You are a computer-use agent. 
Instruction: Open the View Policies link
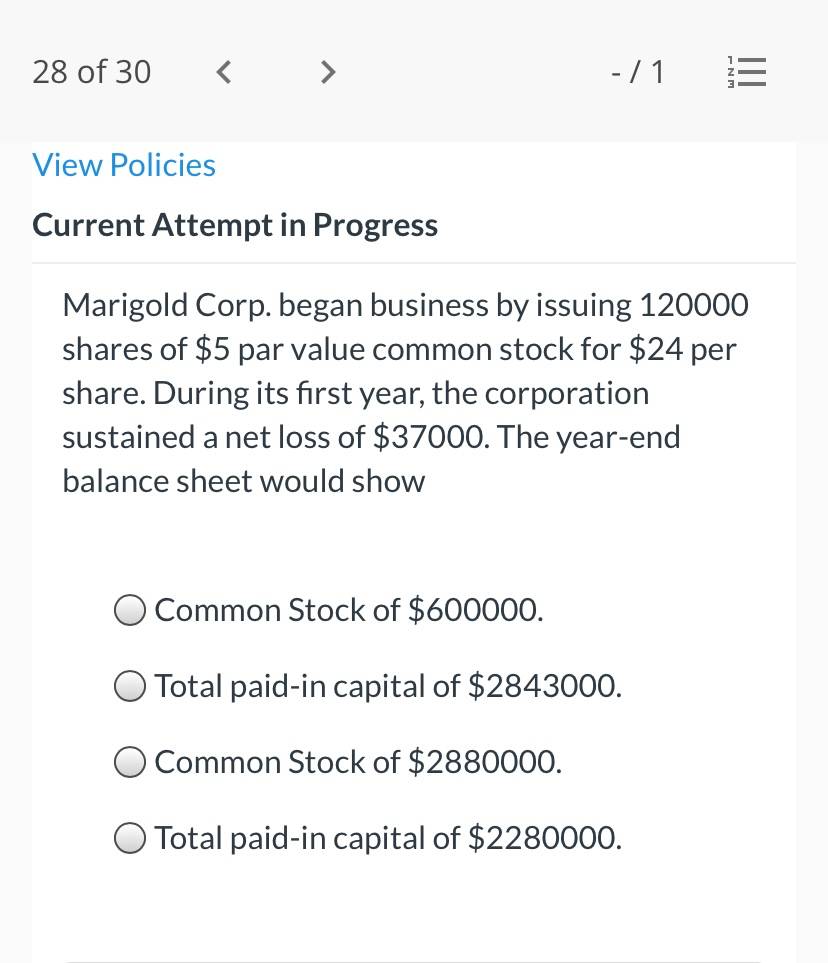(x=124, y=165)
